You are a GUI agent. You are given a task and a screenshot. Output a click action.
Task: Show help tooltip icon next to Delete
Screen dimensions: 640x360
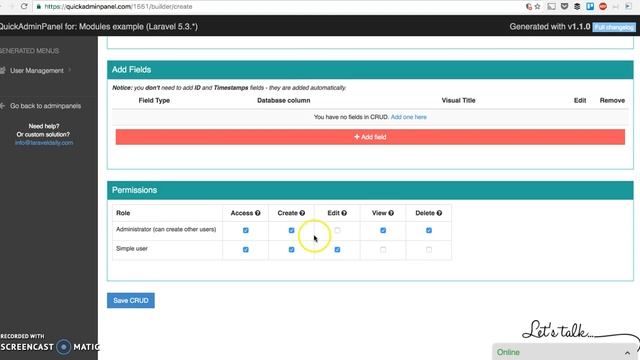pyautogui.click(x=439, y=213)
